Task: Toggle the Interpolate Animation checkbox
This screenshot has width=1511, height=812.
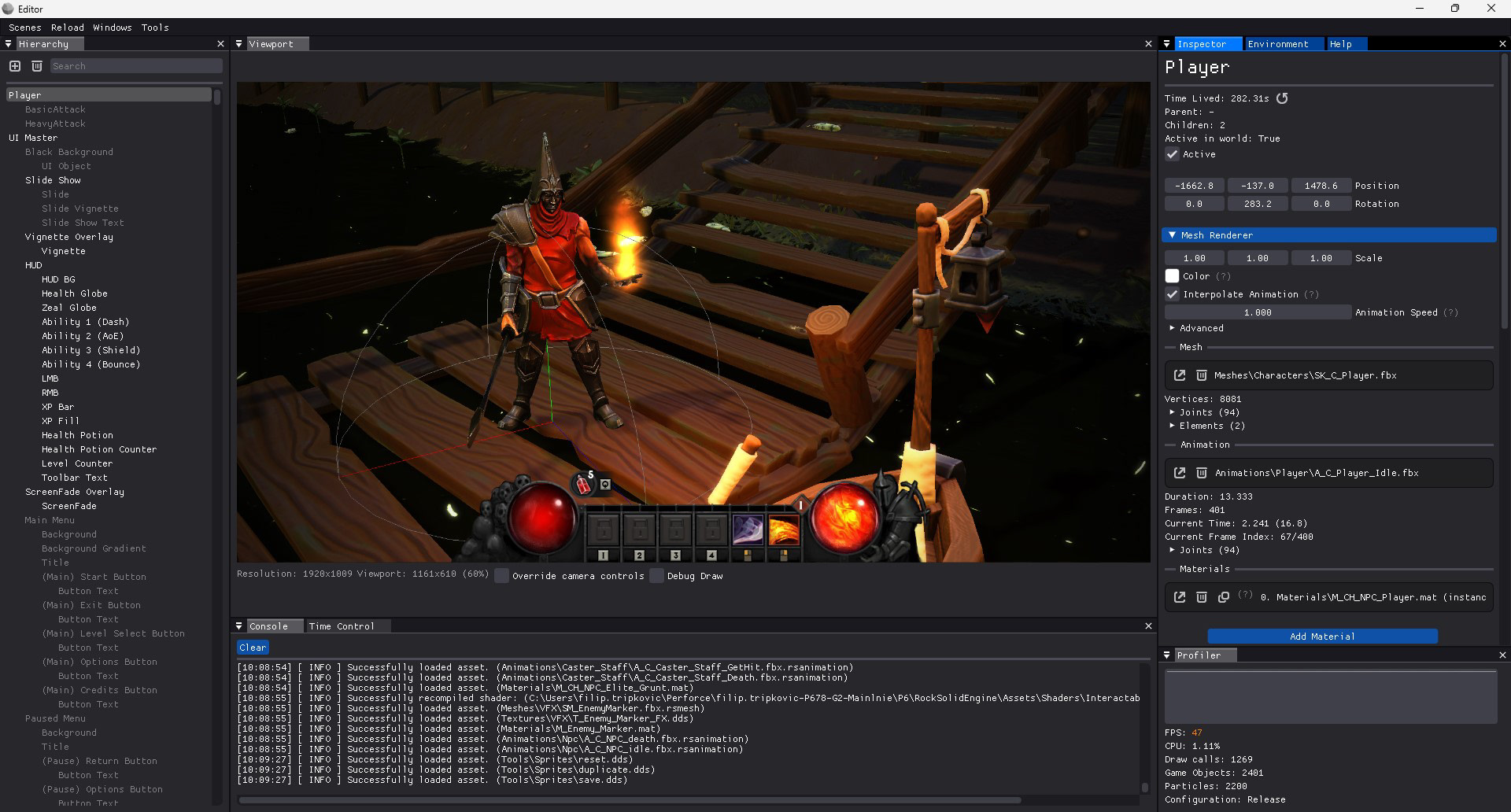Action: pyautogui.click(x=1172, y=294)
